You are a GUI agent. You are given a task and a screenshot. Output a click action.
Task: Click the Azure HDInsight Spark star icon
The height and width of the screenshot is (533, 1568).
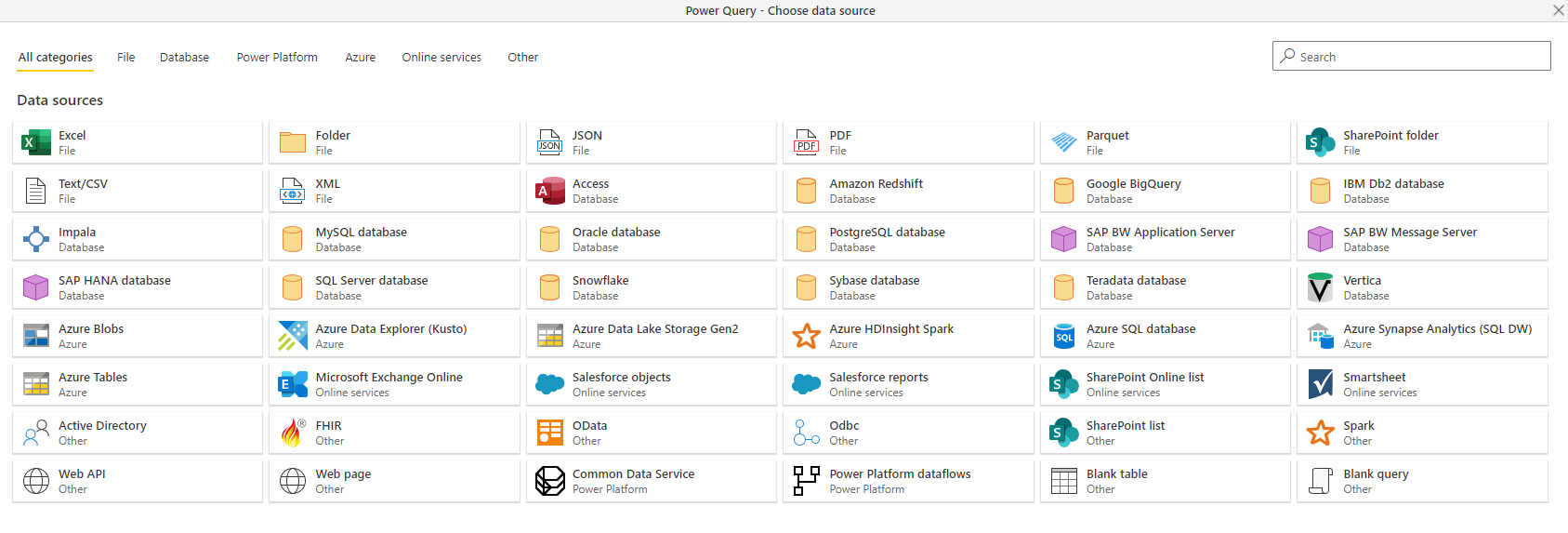(807, 336)
